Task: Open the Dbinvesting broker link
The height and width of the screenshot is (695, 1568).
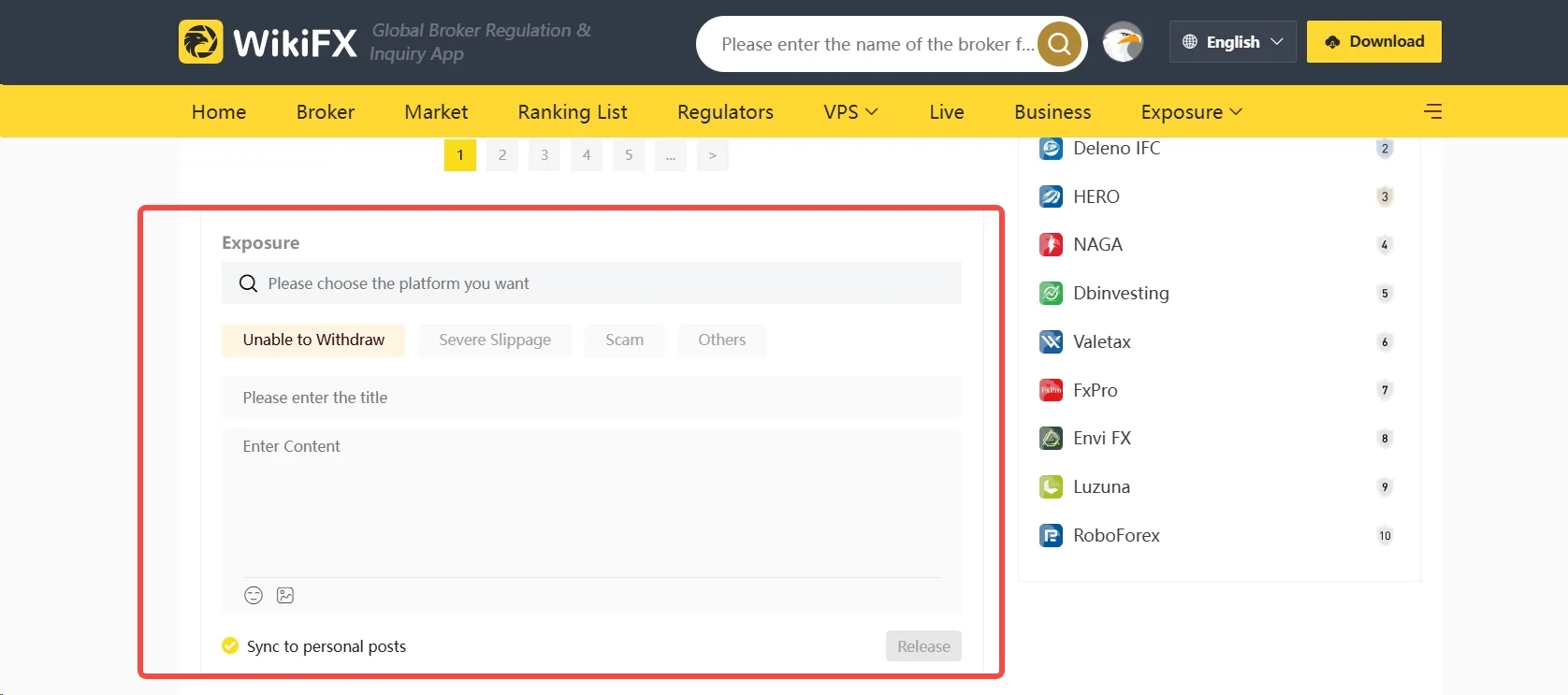Action: (1121, 293)
